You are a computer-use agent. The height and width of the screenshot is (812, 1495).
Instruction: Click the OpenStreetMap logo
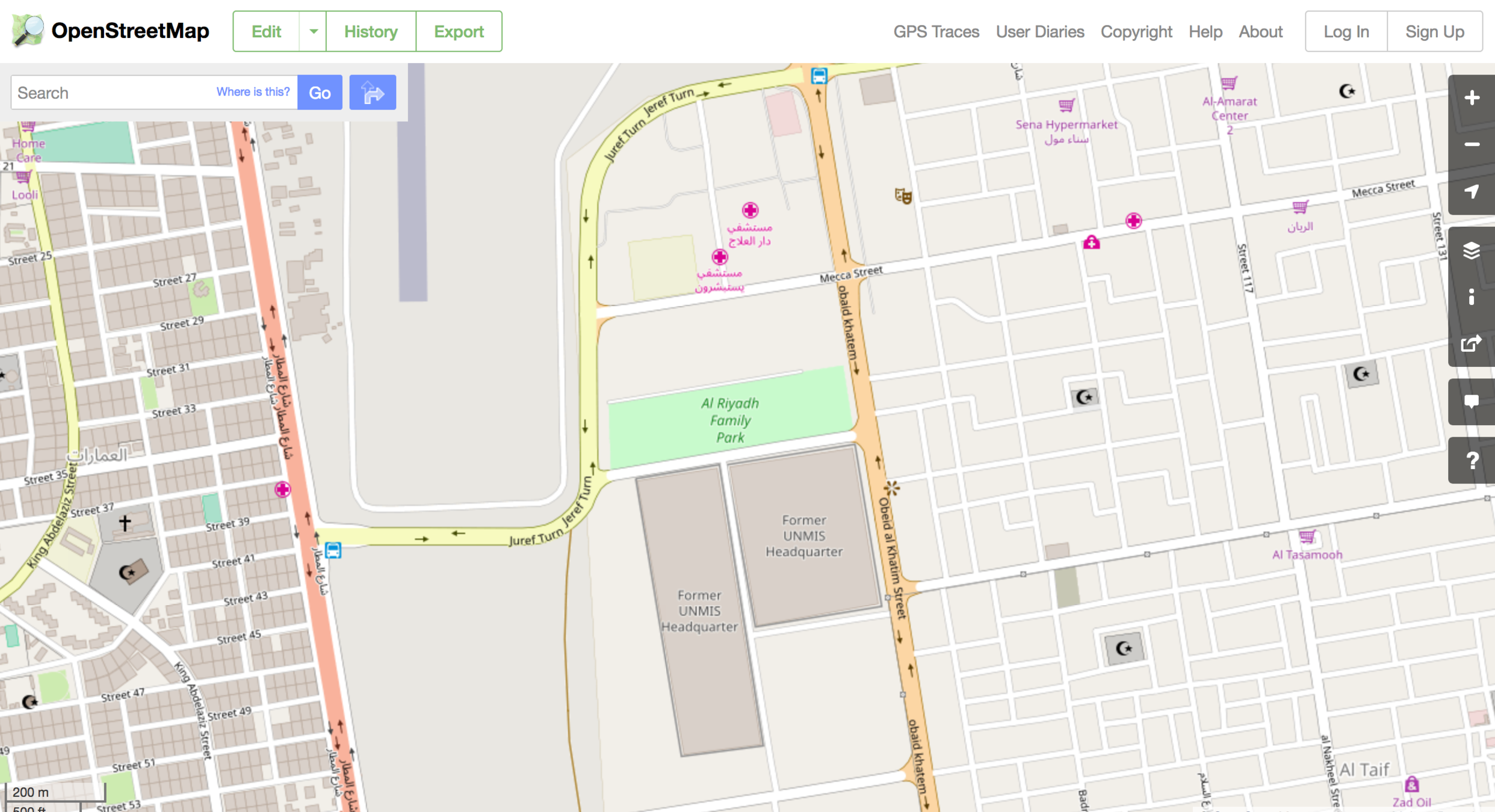(111, 31)
